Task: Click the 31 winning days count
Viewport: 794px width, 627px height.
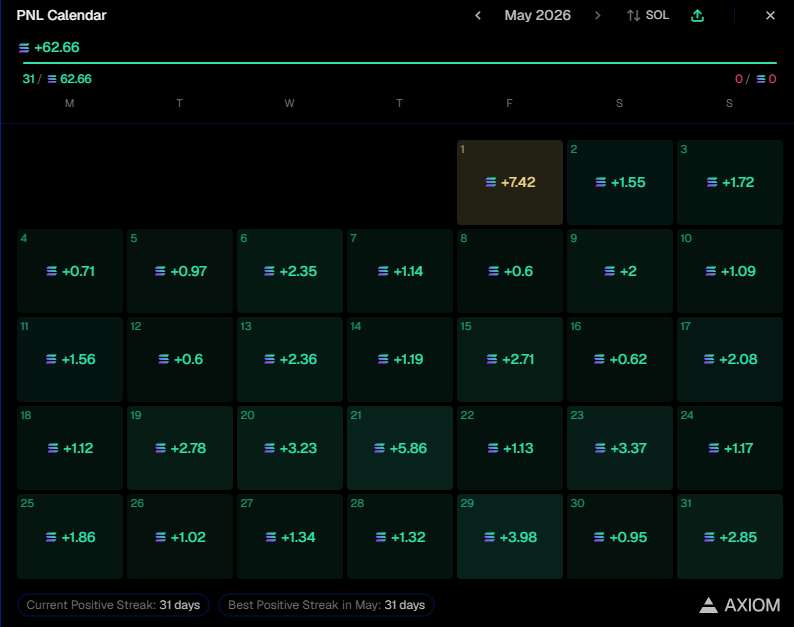Action: 28,79
